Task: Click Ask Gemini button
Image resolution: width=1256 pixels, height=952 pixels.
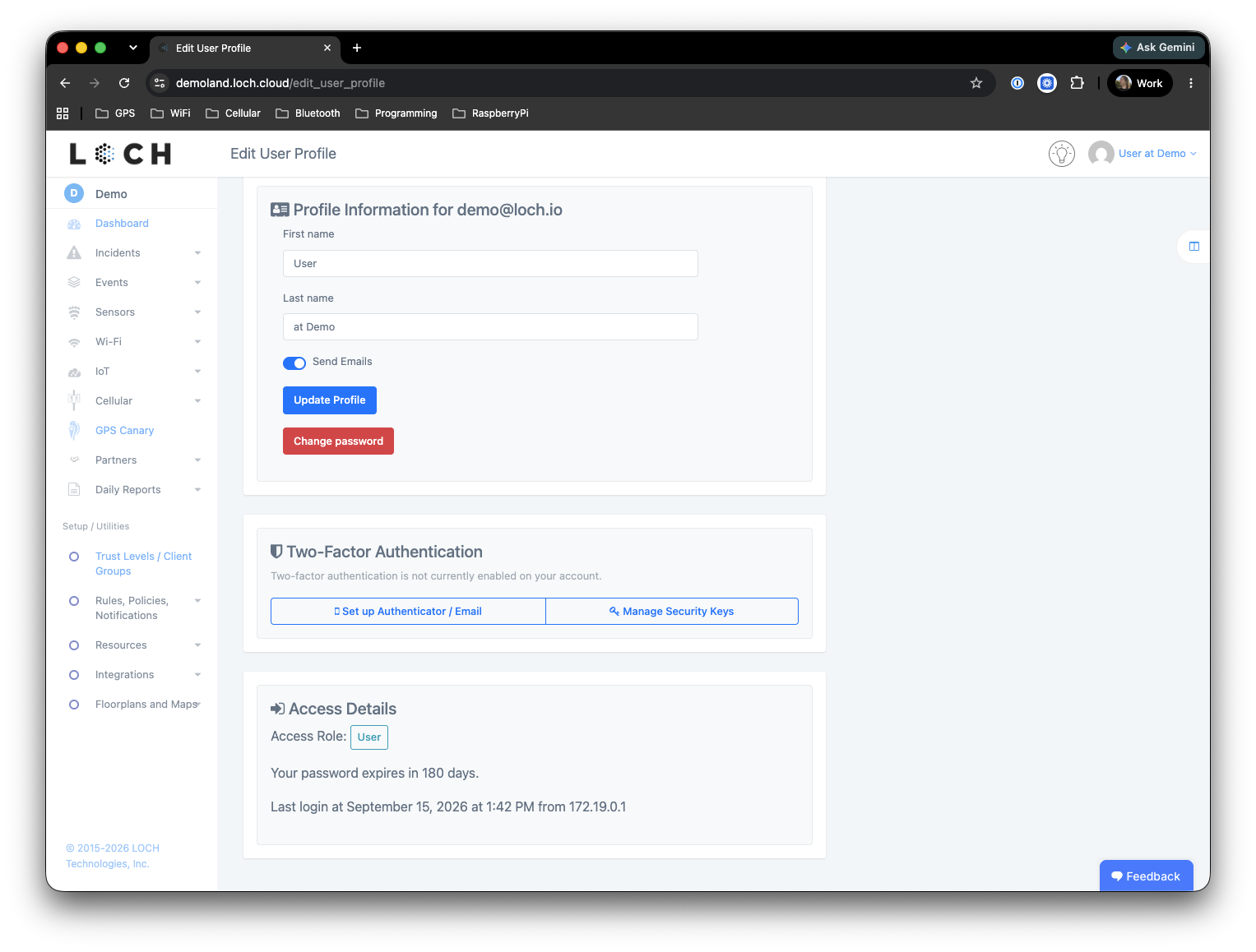Action: tap(1158, 48)
